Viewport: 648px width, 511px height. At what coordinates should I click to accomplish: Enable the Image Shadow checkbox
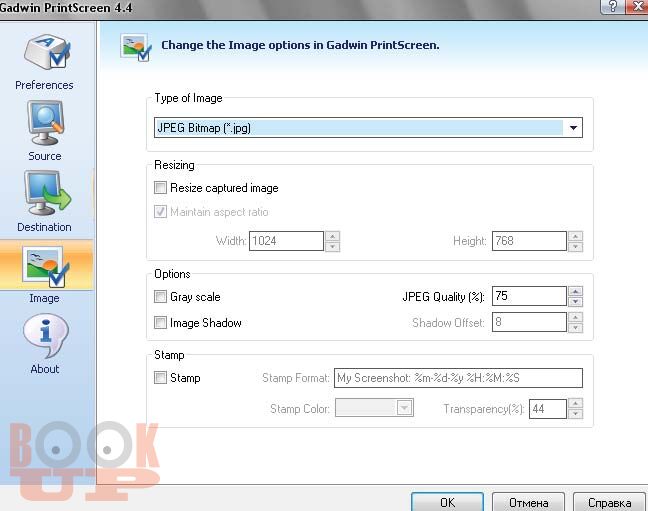click(x=160, y=322)
